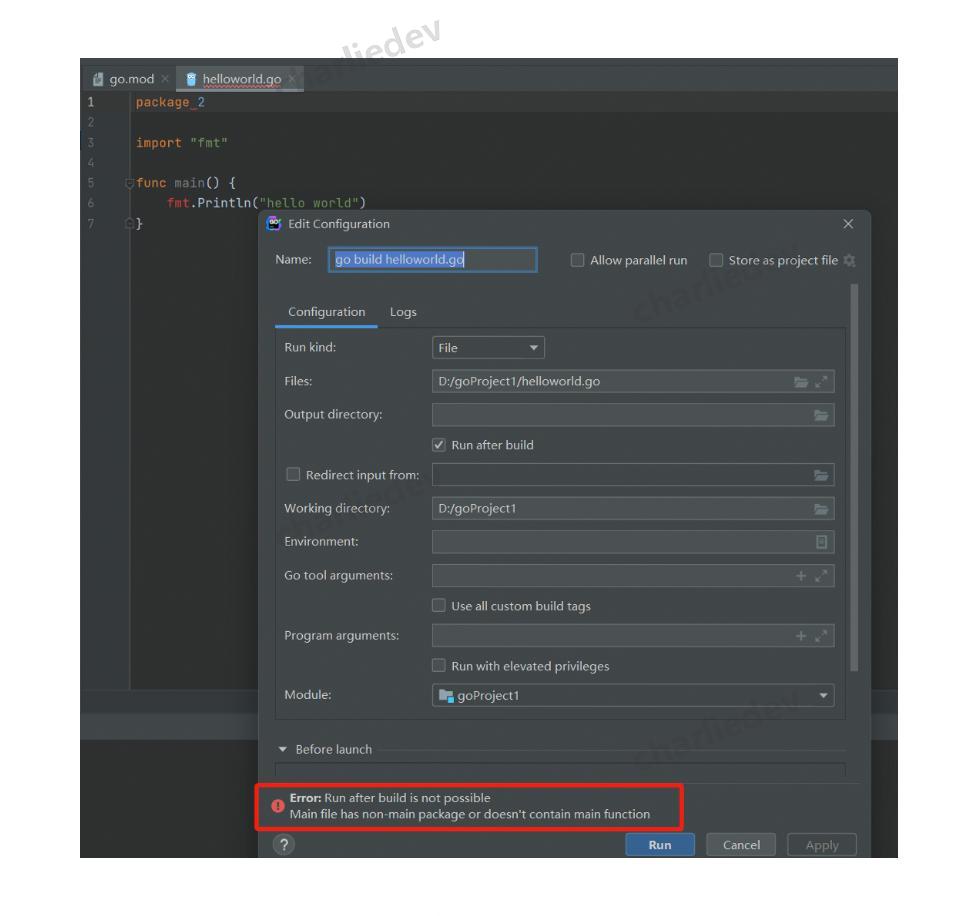Close the go.mod tab
This screenshot has height=916, width=978.
point(165,79)
